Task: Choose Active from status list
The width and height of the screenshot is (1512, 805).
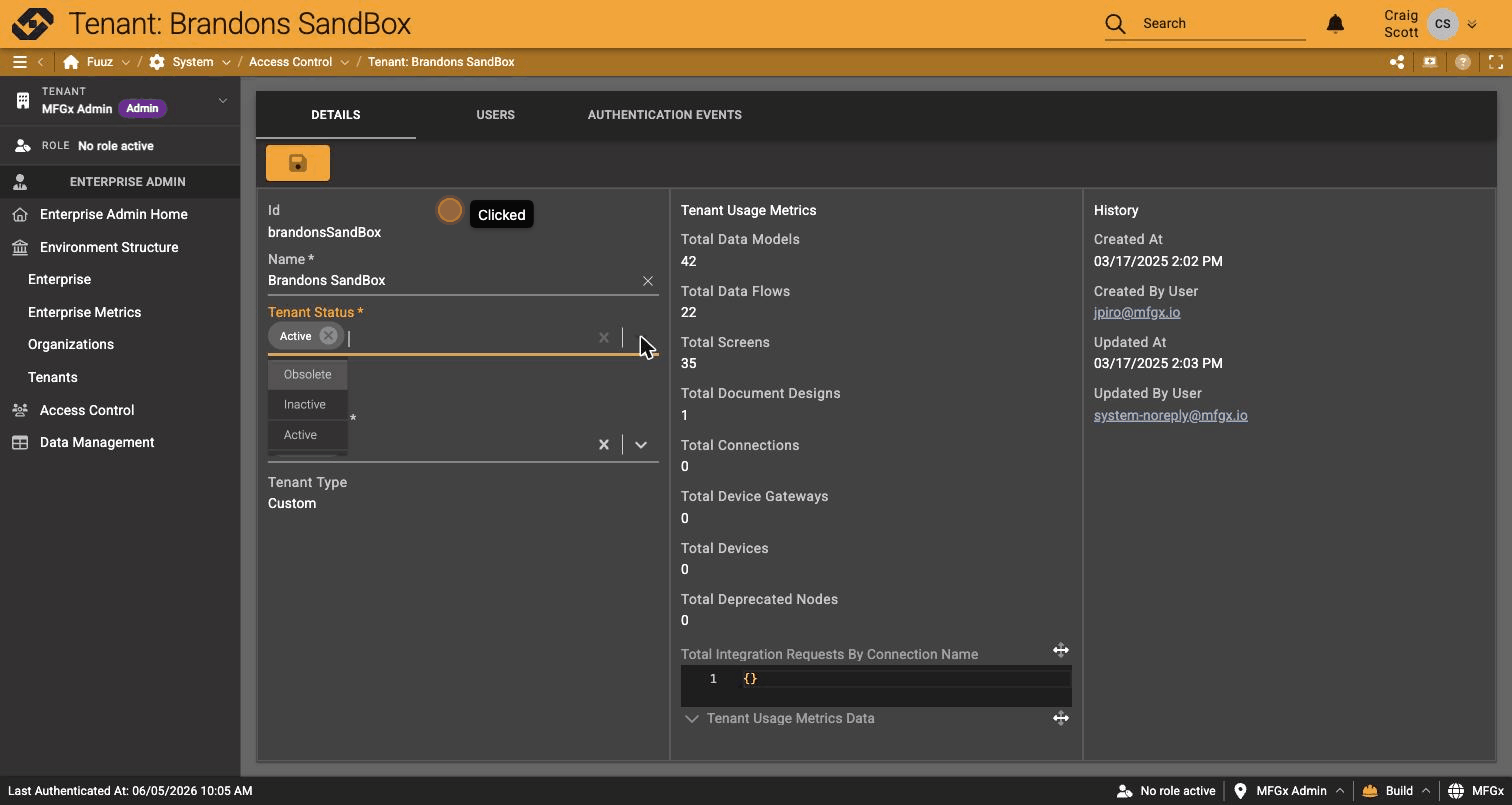Action: click(x=307, y=435)
